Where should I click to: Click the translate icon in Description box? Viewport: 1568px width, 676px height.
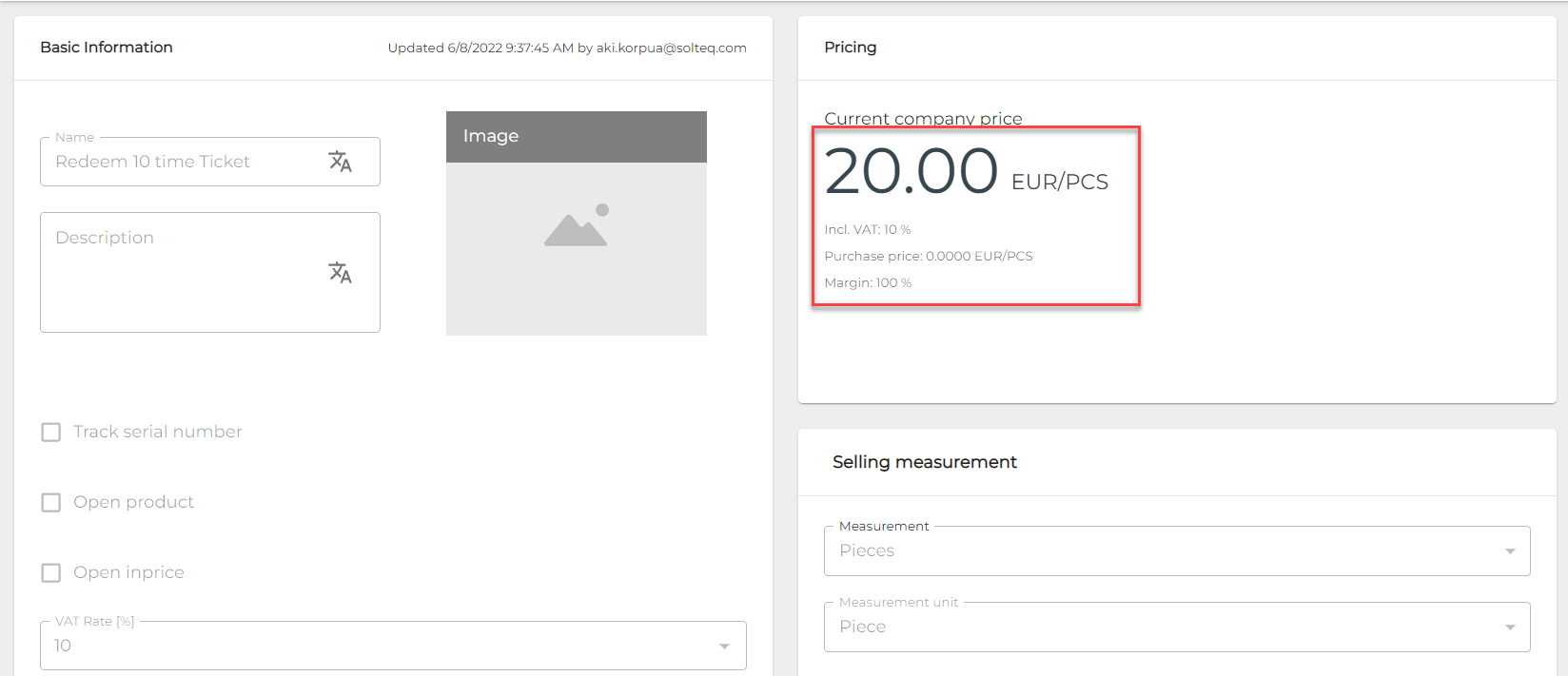point(340,273)
